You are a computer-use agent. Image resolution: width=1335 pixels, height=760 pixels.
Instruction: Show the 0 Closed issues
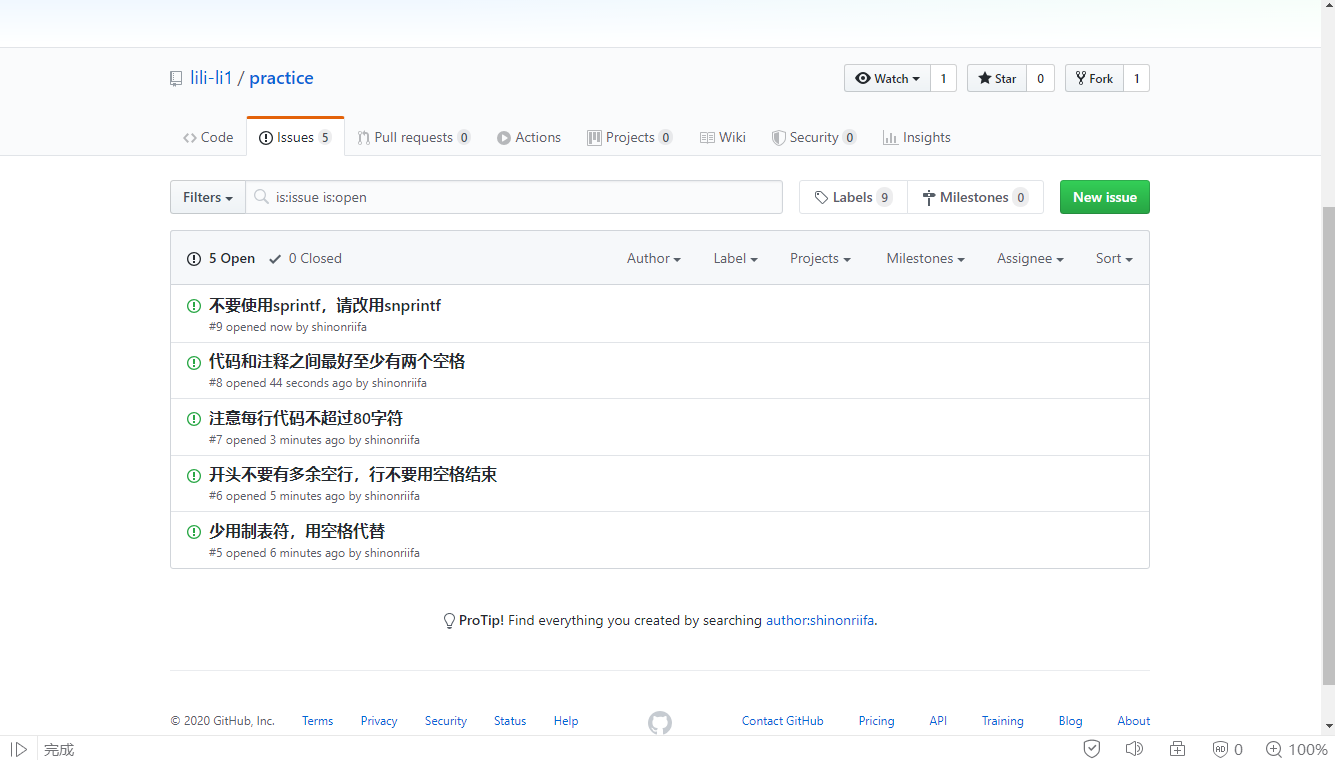tap(305, 259)
